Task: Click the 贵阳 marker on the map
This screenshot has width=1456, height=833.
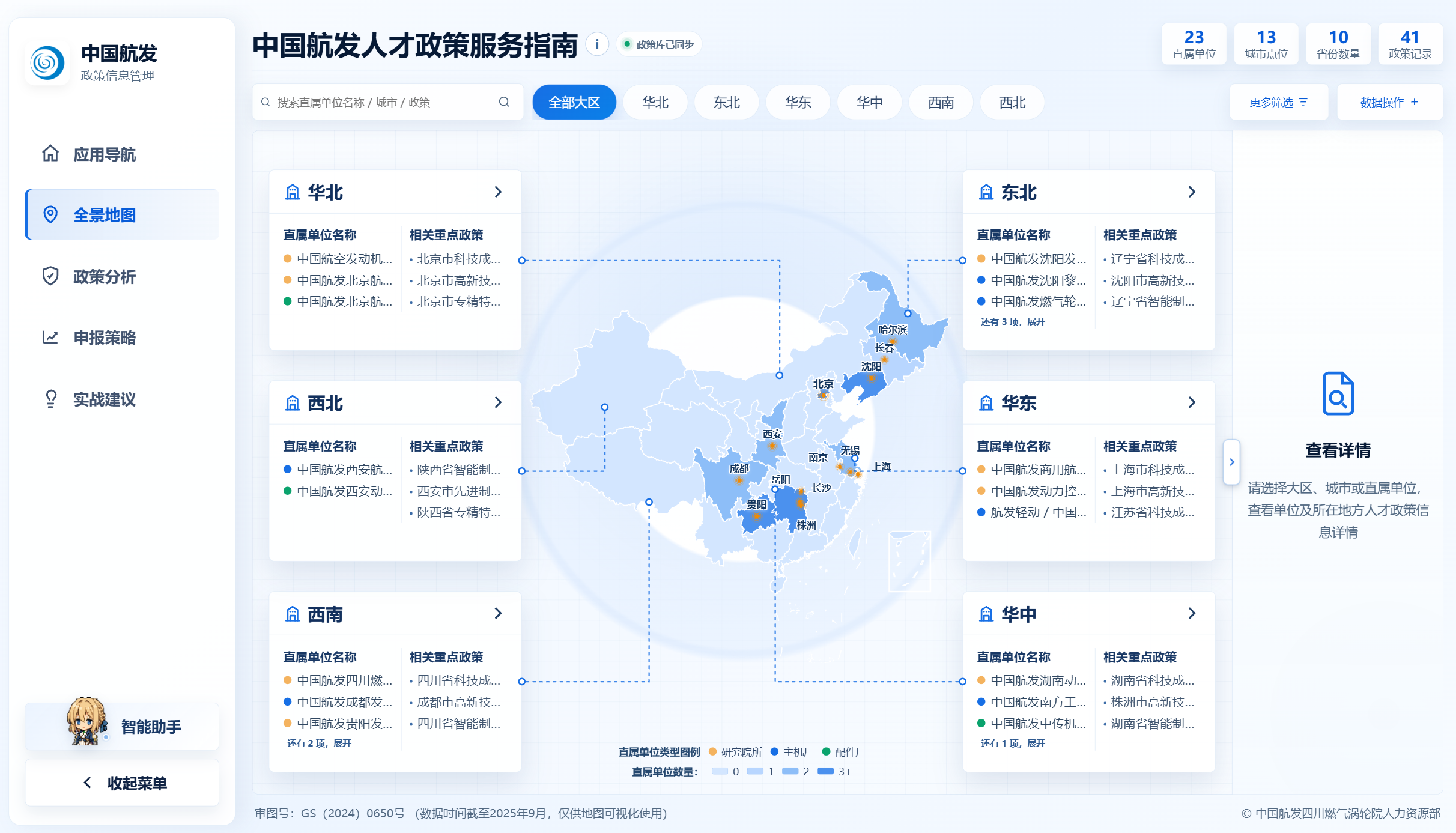Action: point(756,516)
